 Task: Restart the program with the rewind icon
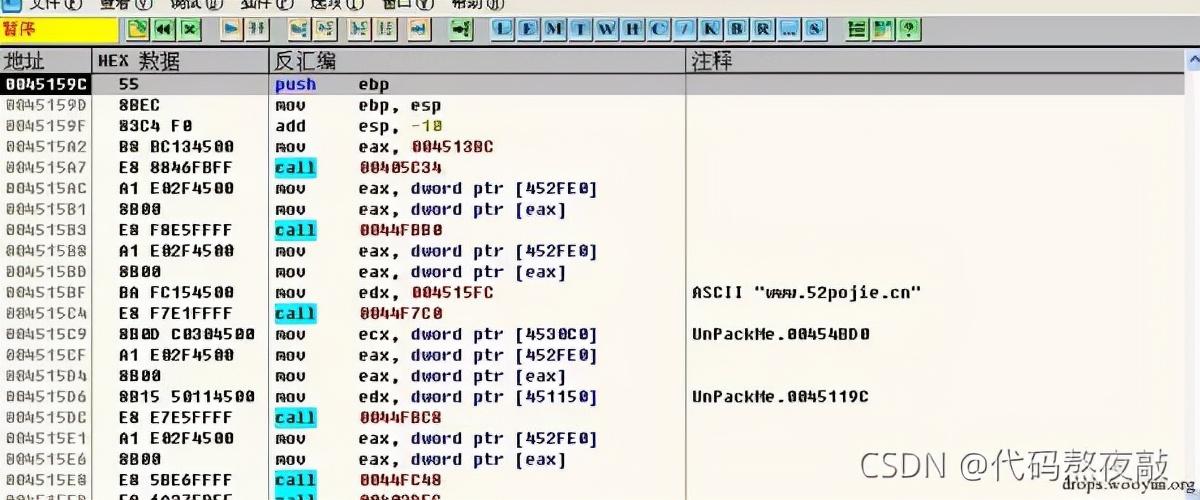pos(164,29)
